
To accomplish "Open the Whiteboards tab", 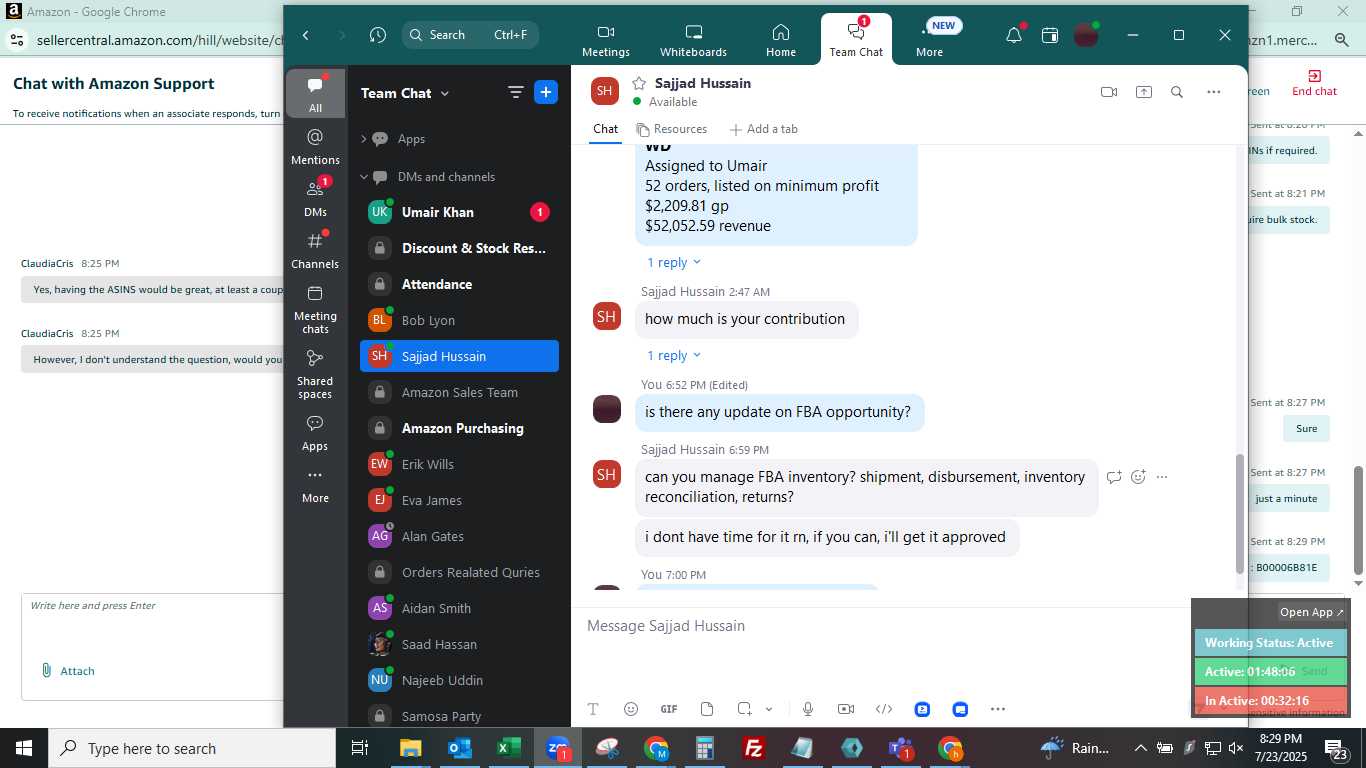I will click(694, 40).
